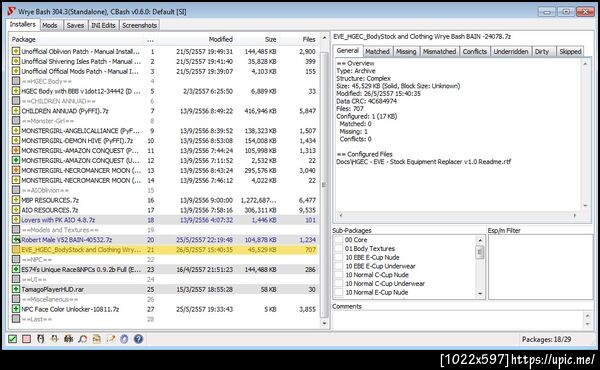Click the pencil note icon in status bar

[111, 339]
